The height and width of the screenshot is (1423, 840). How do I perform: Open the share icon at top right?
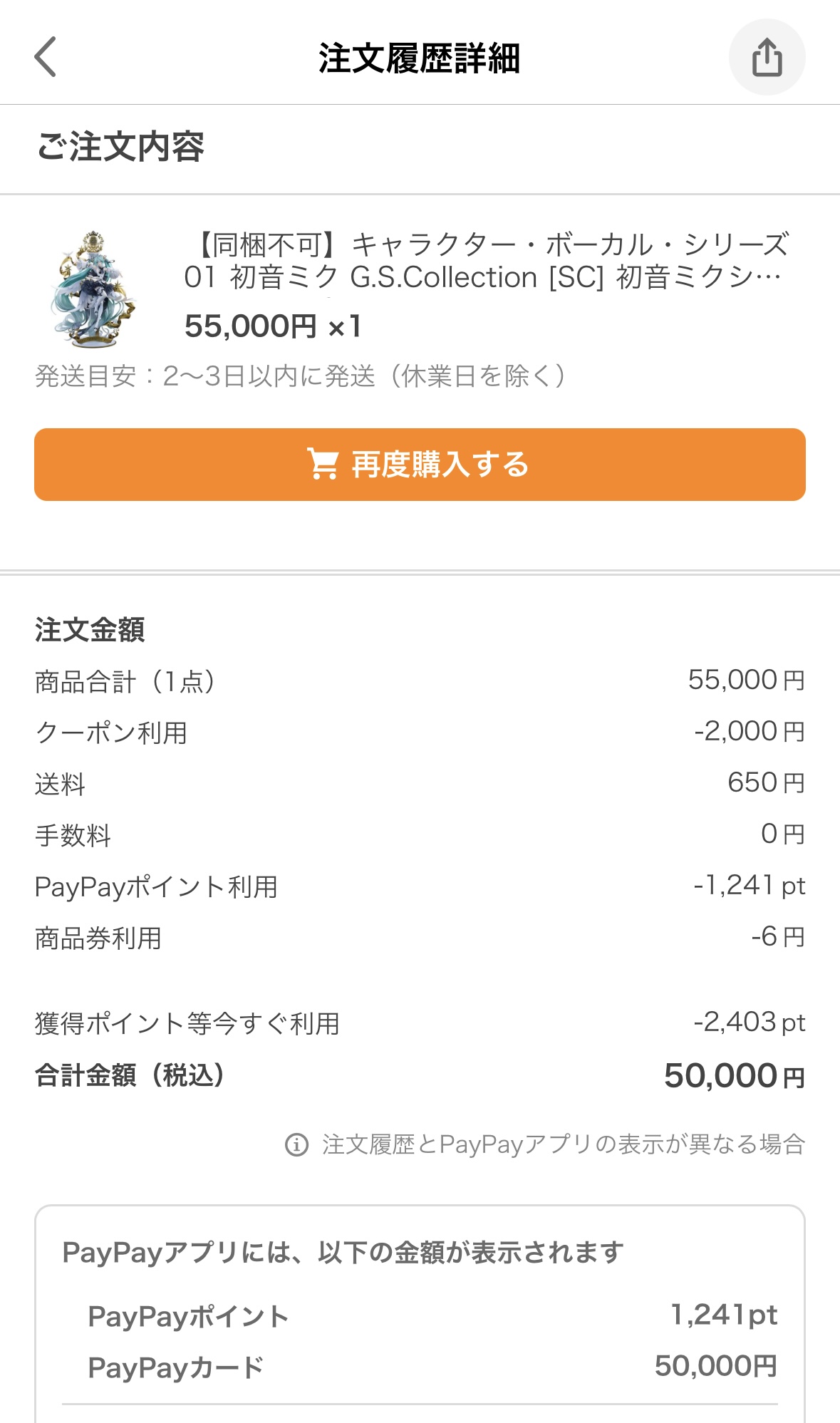click(x=767, y=57)
